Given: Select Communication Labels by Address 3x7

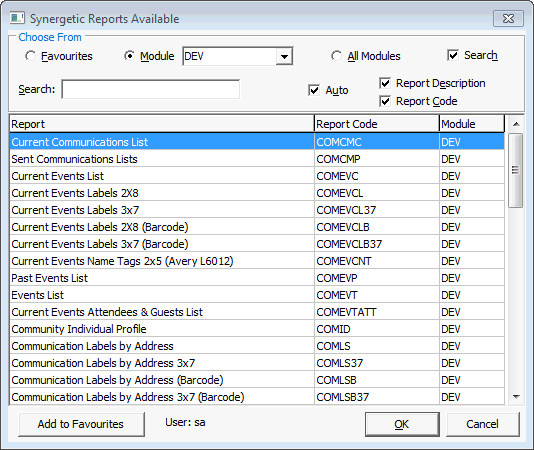Looking at the screenshot, I should (x=162, y=363).
